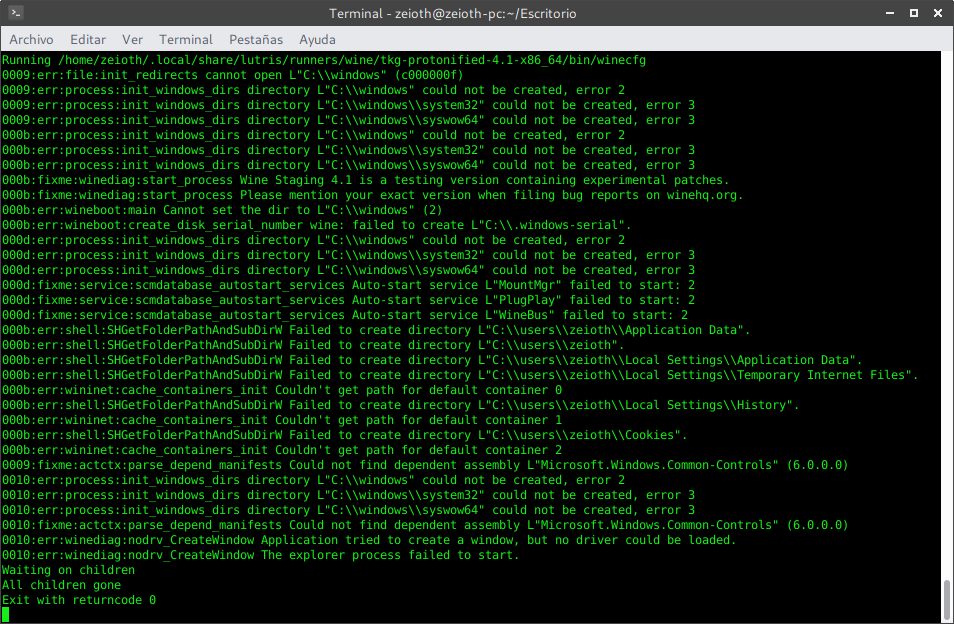954x624 pixels.
Task: Minimize the Terminal window
Action: click(x=889, y=13)
